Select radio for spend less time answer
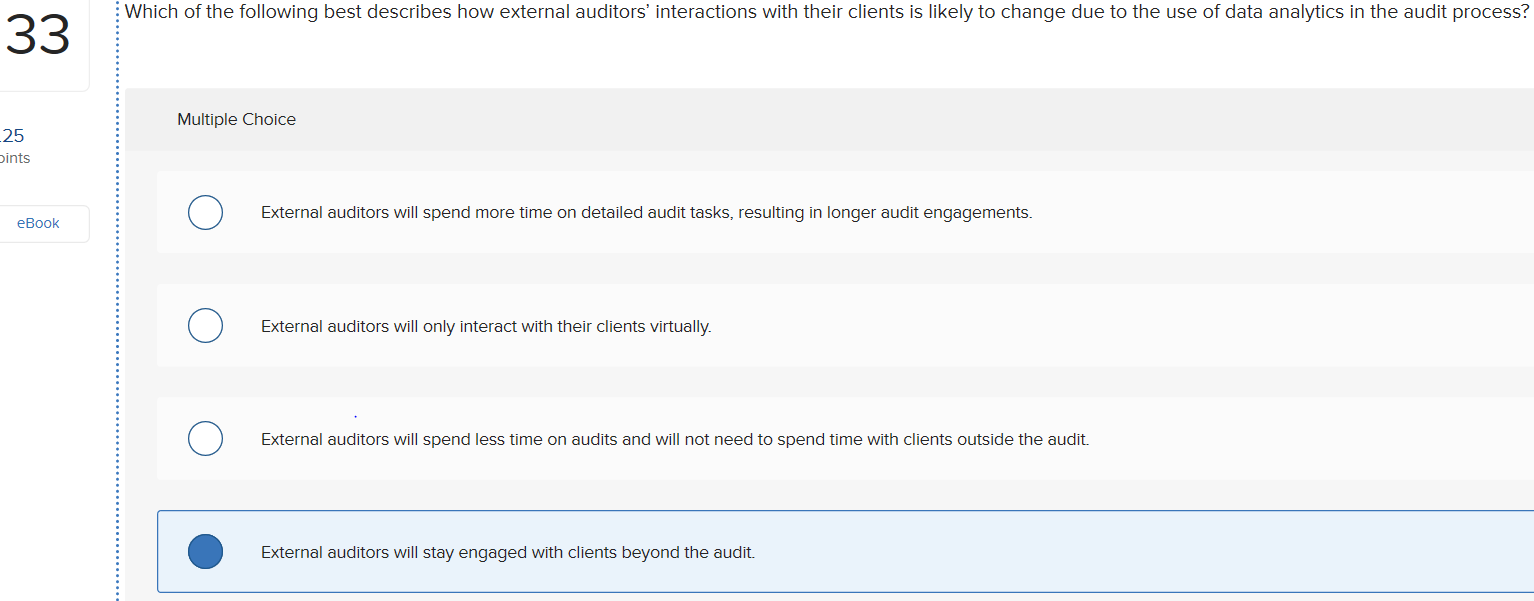Image resolution: width=1534 pixels, height=601 pixels. click(205, 439)
